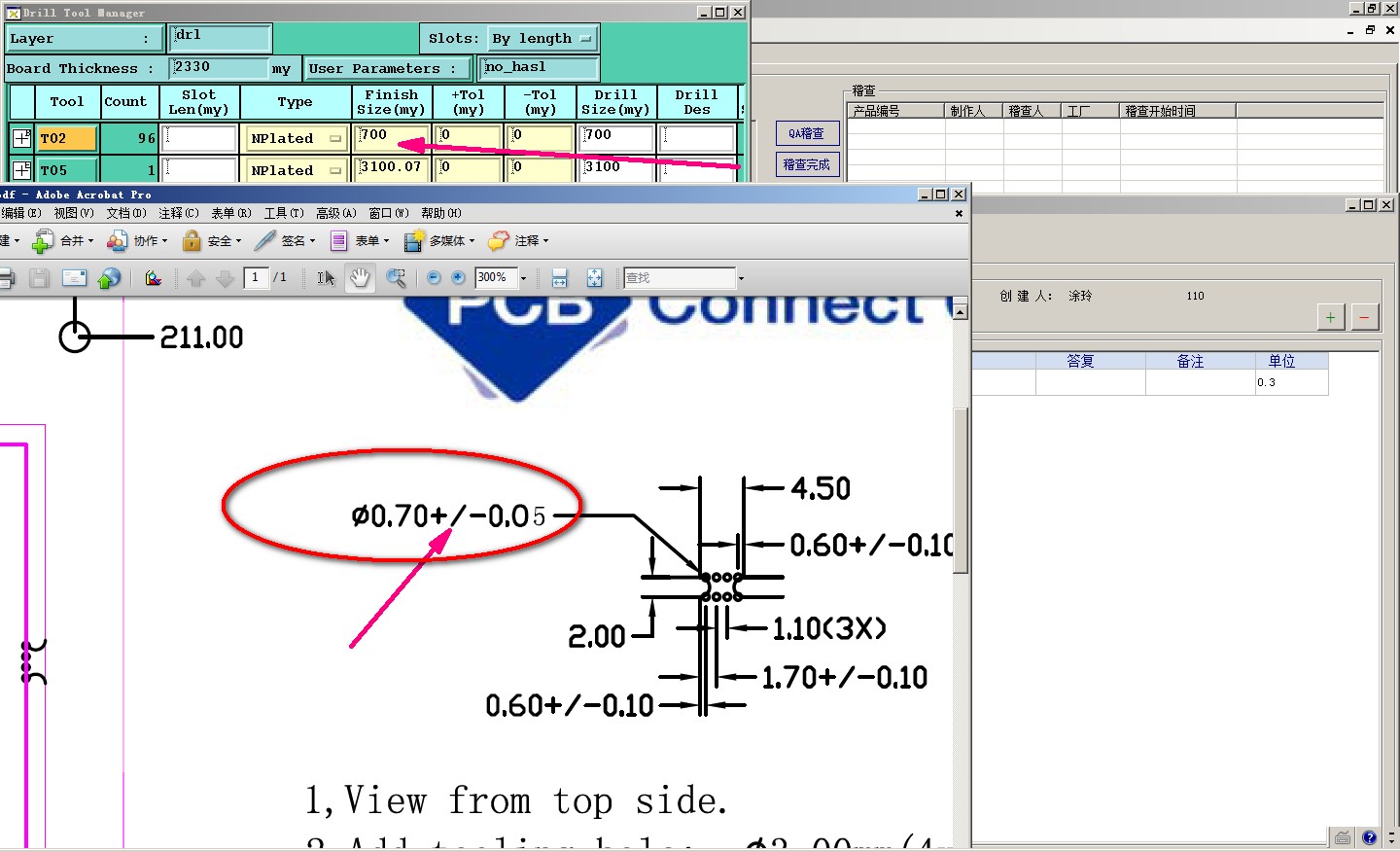Click the Email envelope toolbar icon
Image resolution: width=1400 pixels, height=852 pixels.
(x=74, y=278)
